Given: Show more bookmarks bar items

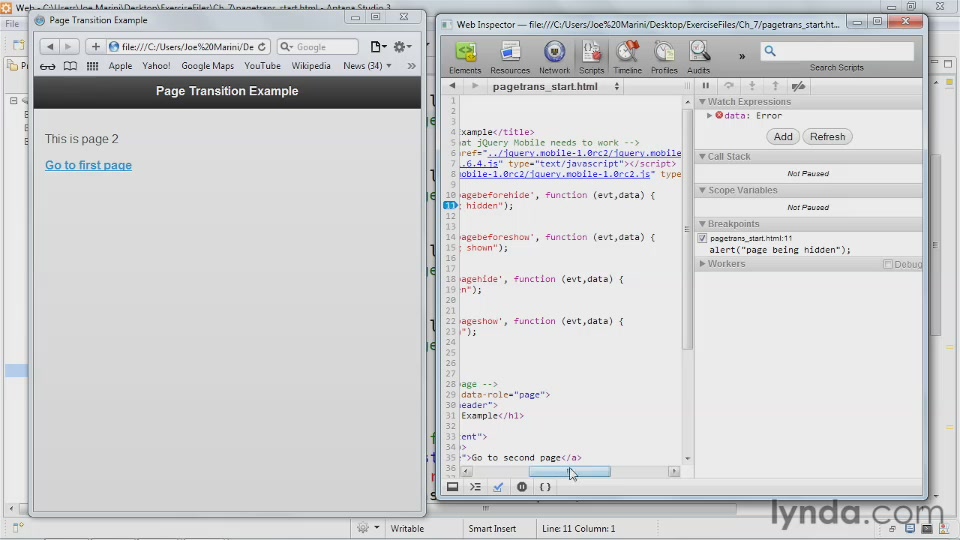Looking at the screenshot, I should click(411, 66).
